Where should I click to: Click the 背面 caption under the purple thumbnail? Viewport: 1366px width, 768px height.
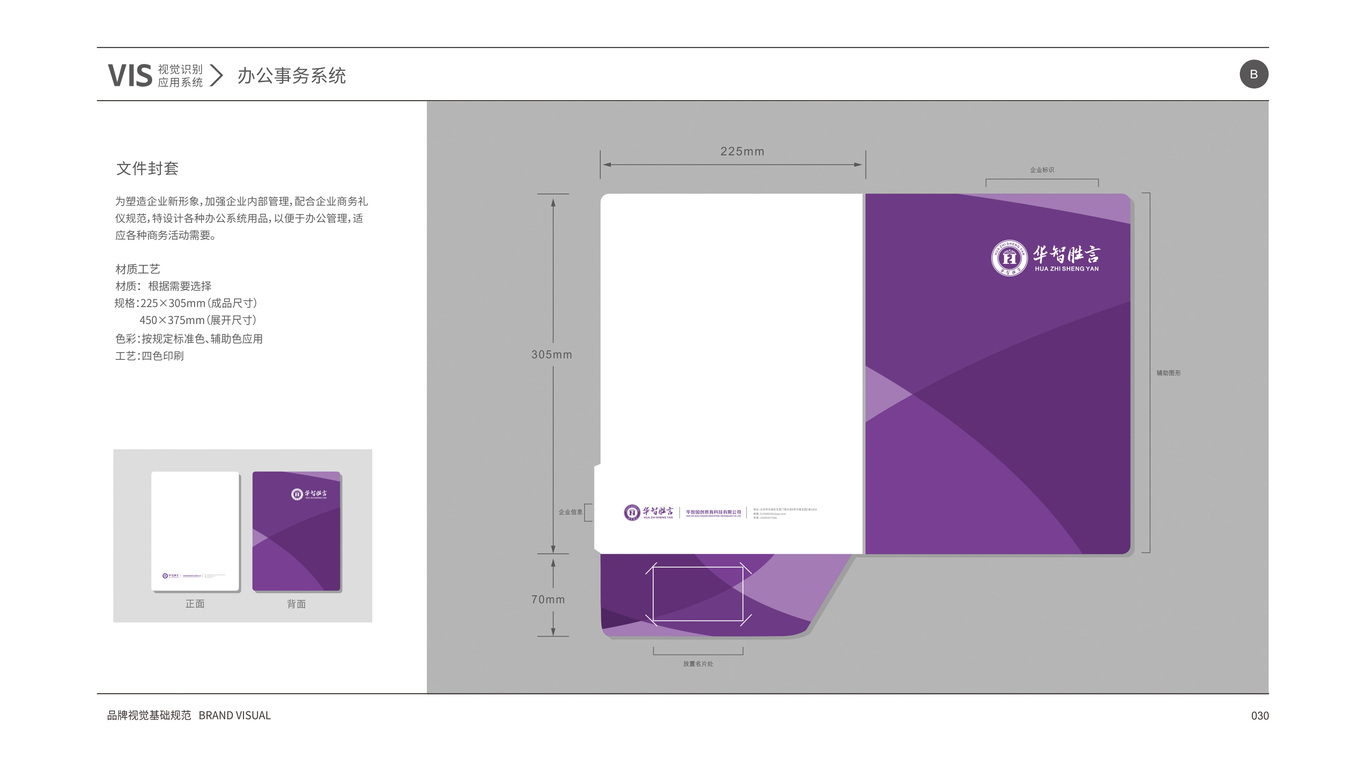click(296, 604)
